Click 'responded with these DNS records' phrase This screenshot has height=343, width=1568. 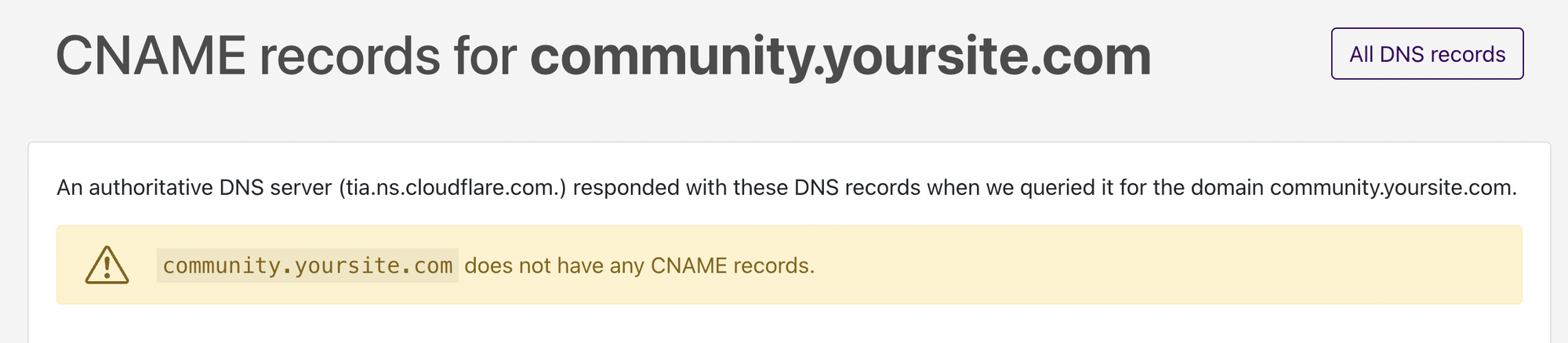746,188
